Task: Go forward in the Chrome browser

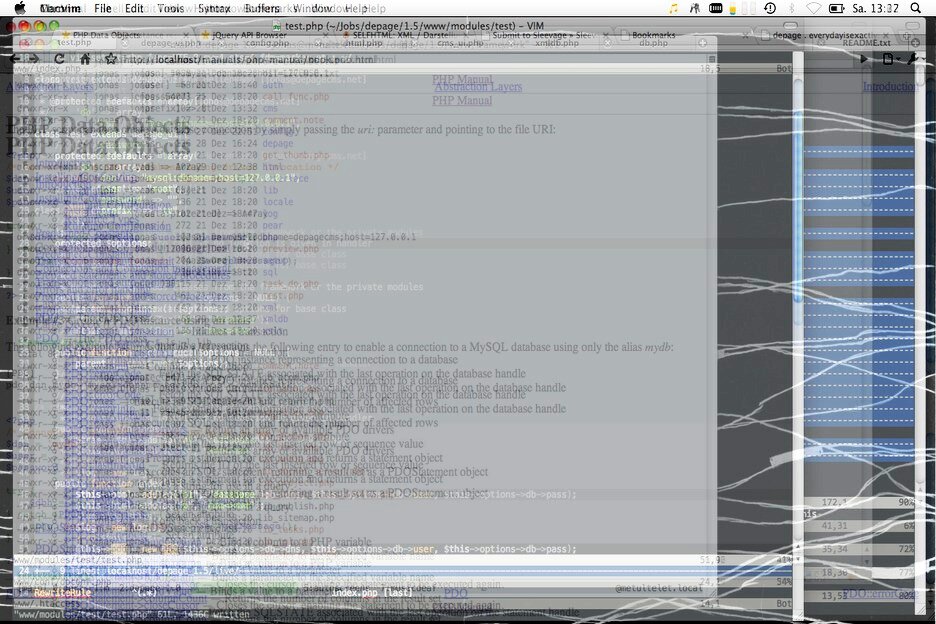Action: (x=34, y=59)
